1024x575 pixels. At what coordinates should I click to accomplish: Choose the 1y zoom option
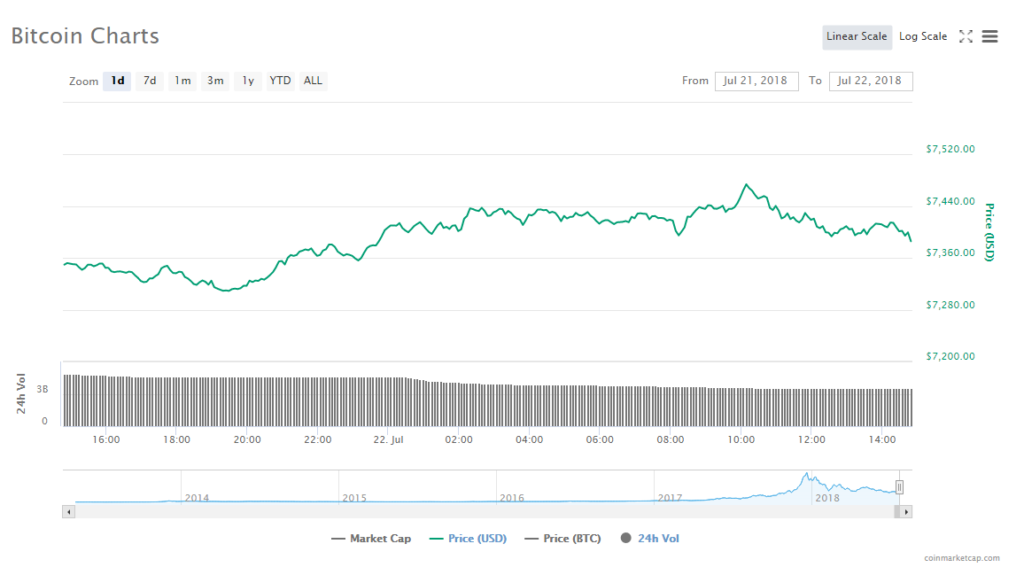[x=248, y=81]
